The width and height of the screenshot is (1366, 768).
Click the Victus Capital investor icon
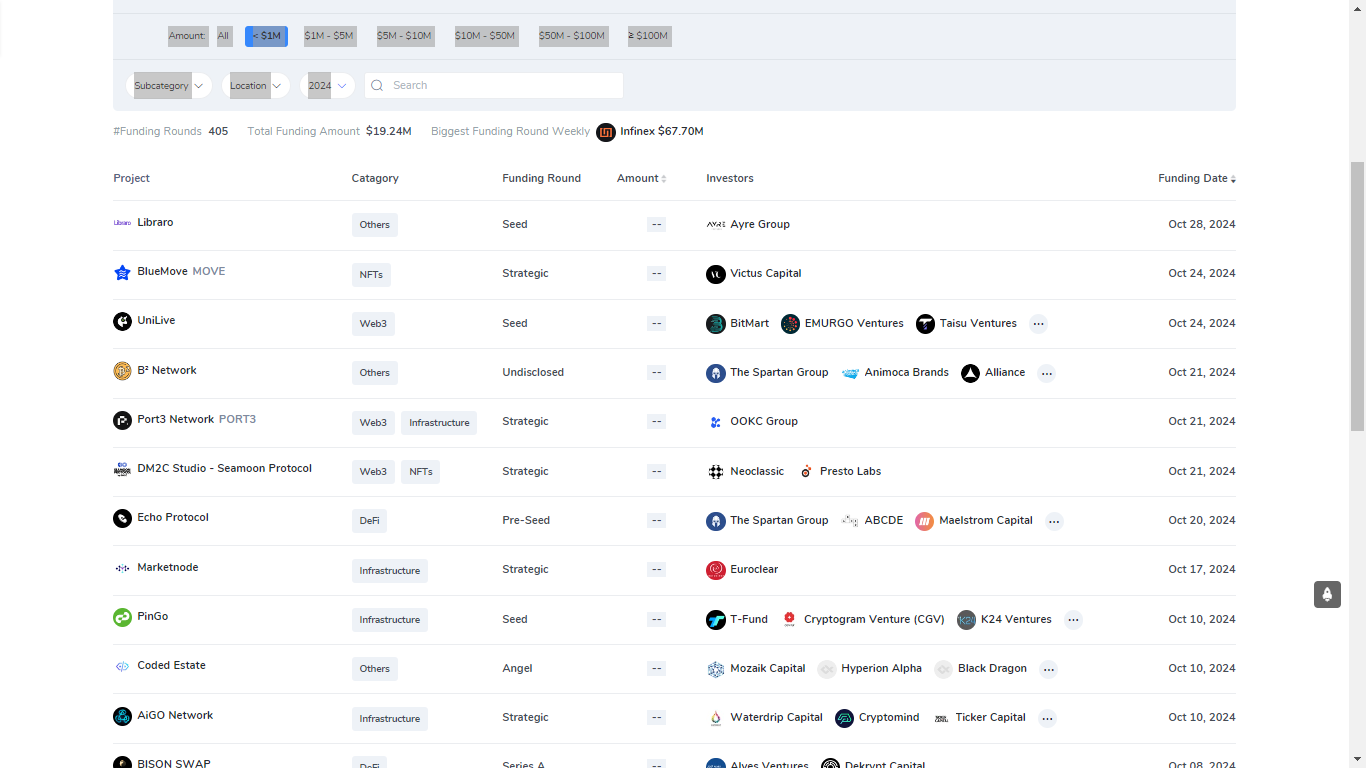tap(716, 274)
